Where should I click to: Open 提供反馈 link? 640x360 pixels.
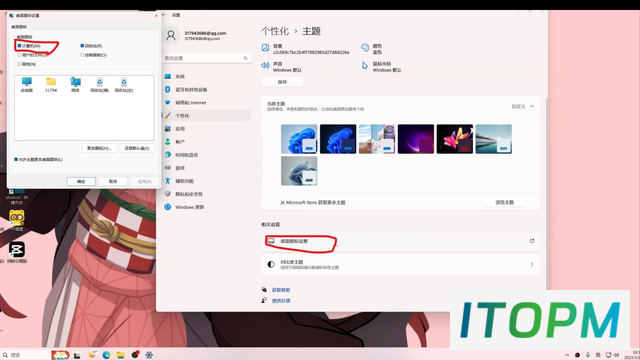point(281,301)
